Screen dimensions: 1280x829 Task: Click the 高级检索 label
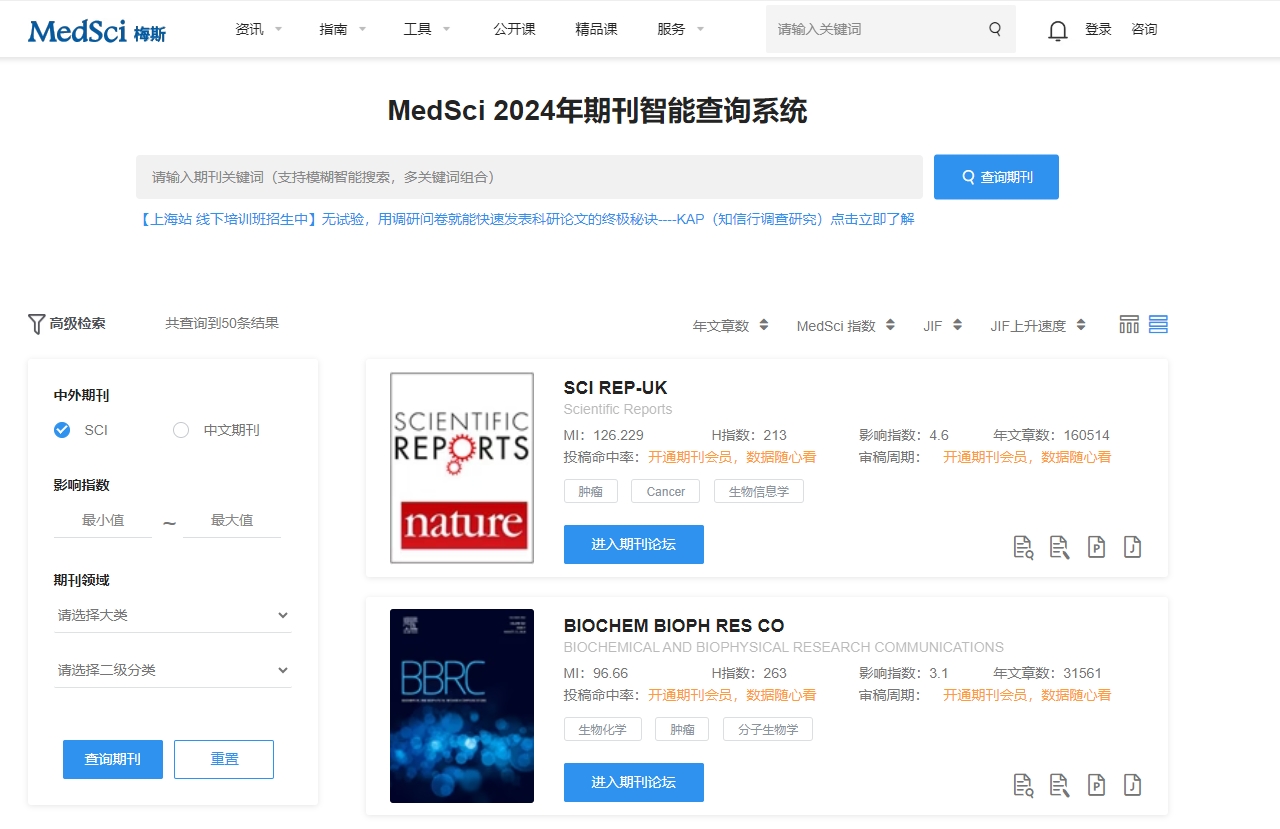[77, 323]
